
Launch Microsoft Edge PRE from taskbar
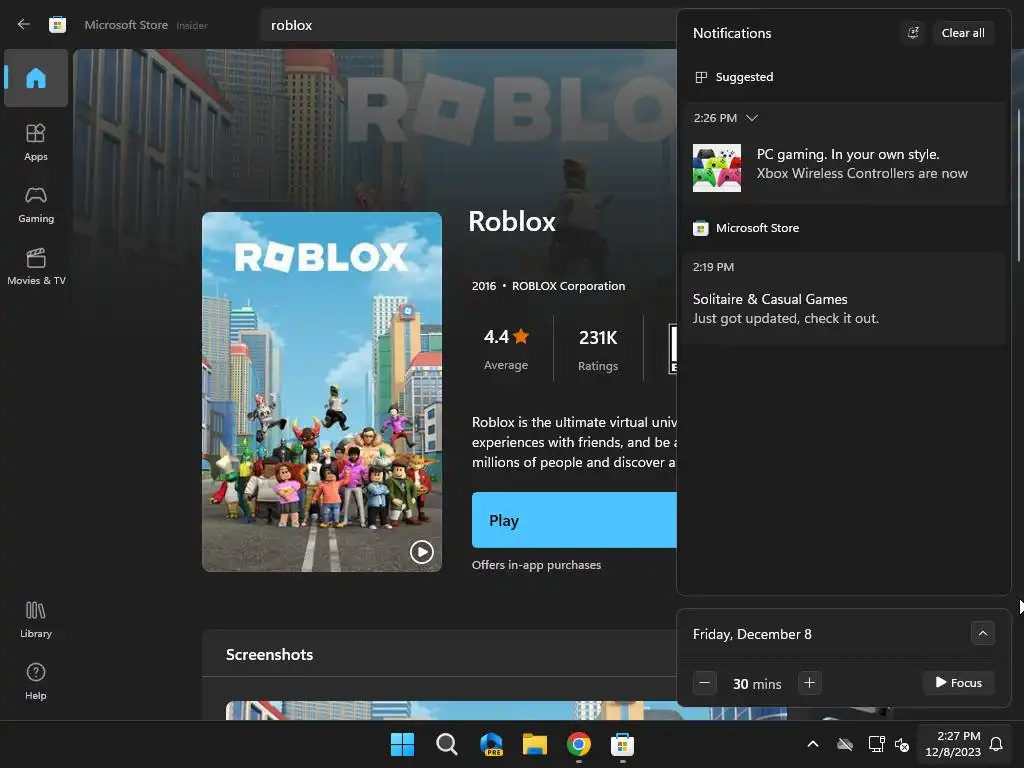pyautogui.click(x=491, y=744)
